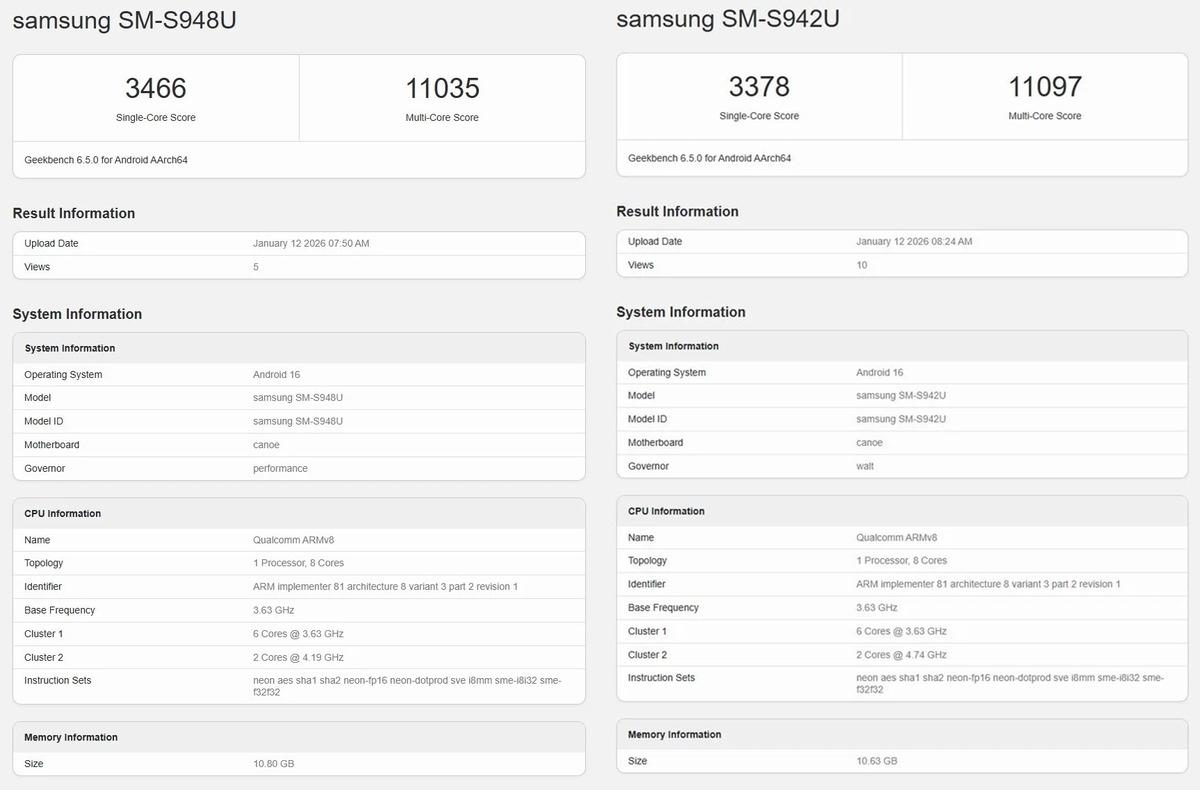
Task: Select the 10.63 GB memory size
Action: click(876, 761)
